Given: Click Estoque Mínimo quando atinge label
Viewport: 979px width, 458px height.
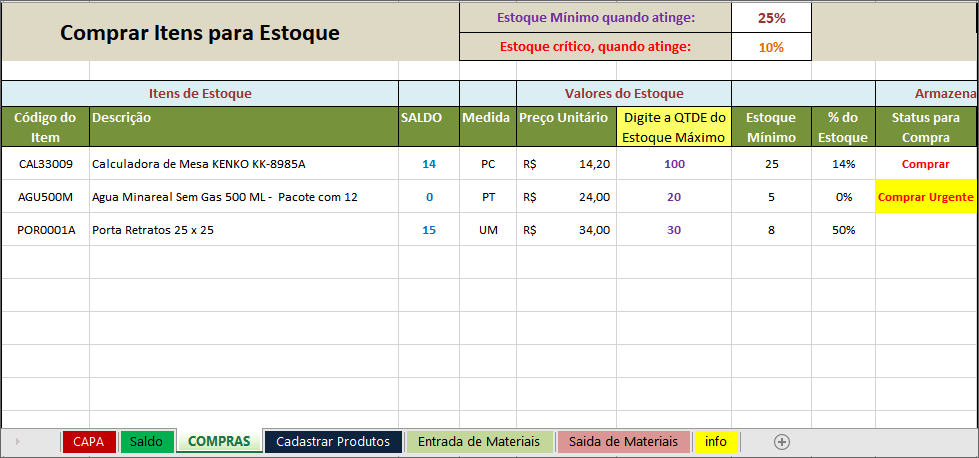Looking at the screenshot, I should (x=596, y=18).
